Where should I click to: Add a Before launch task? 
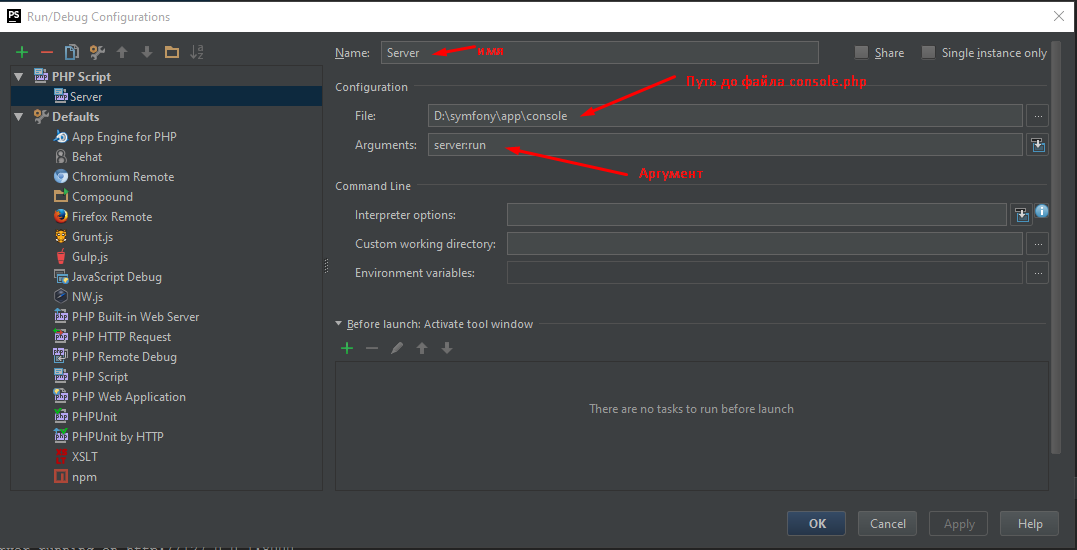pyautogui.click(x=347, y=348)
